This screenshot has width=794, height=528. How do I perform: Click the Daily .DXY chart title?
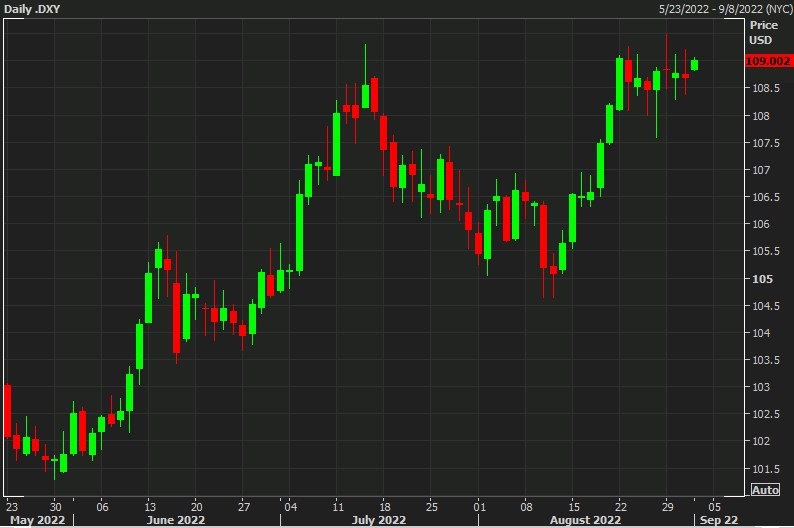[32, 9]
